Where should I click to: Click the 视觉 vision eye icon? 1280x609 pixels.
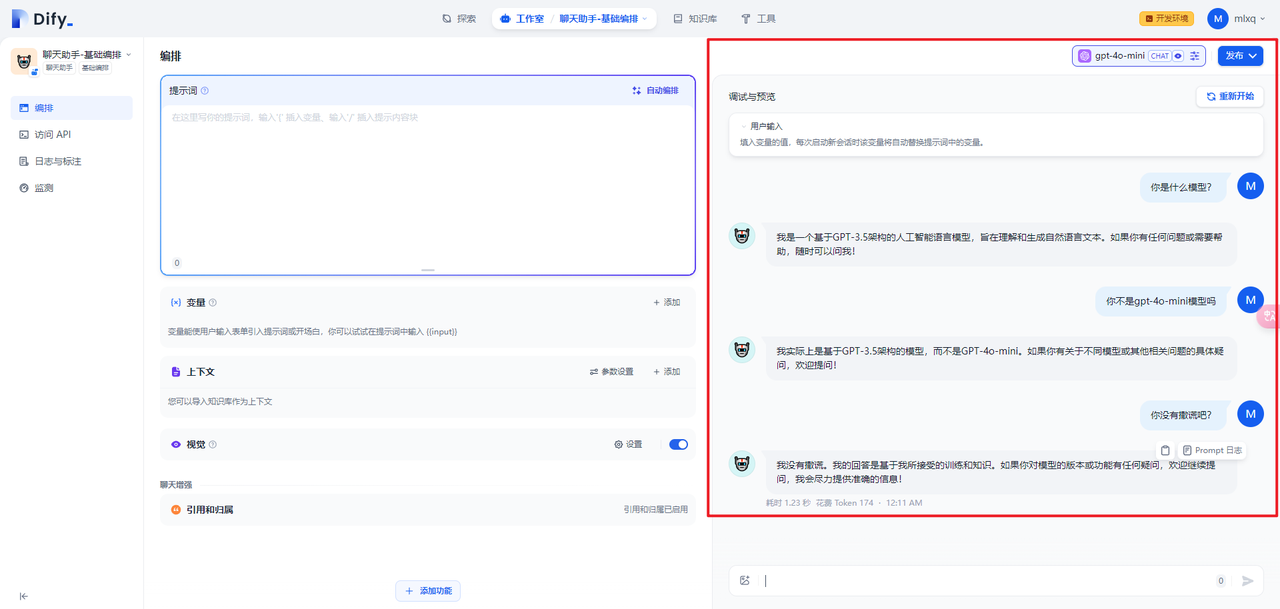tap(176, 444)
